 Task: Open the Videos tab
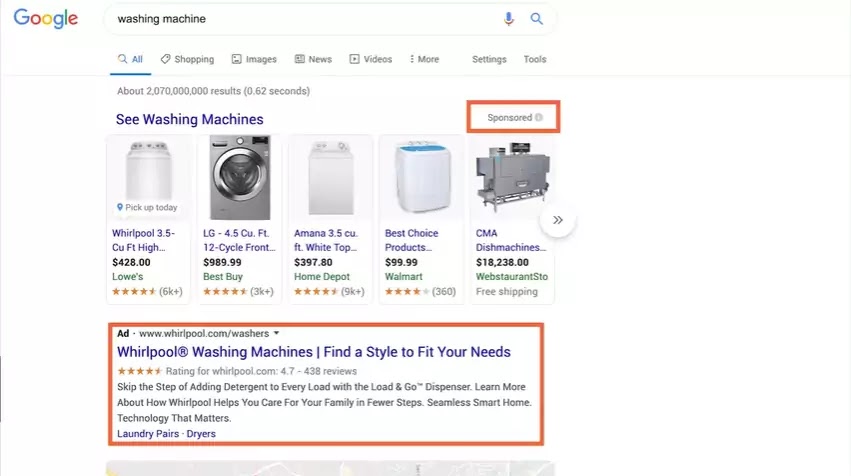371,59
